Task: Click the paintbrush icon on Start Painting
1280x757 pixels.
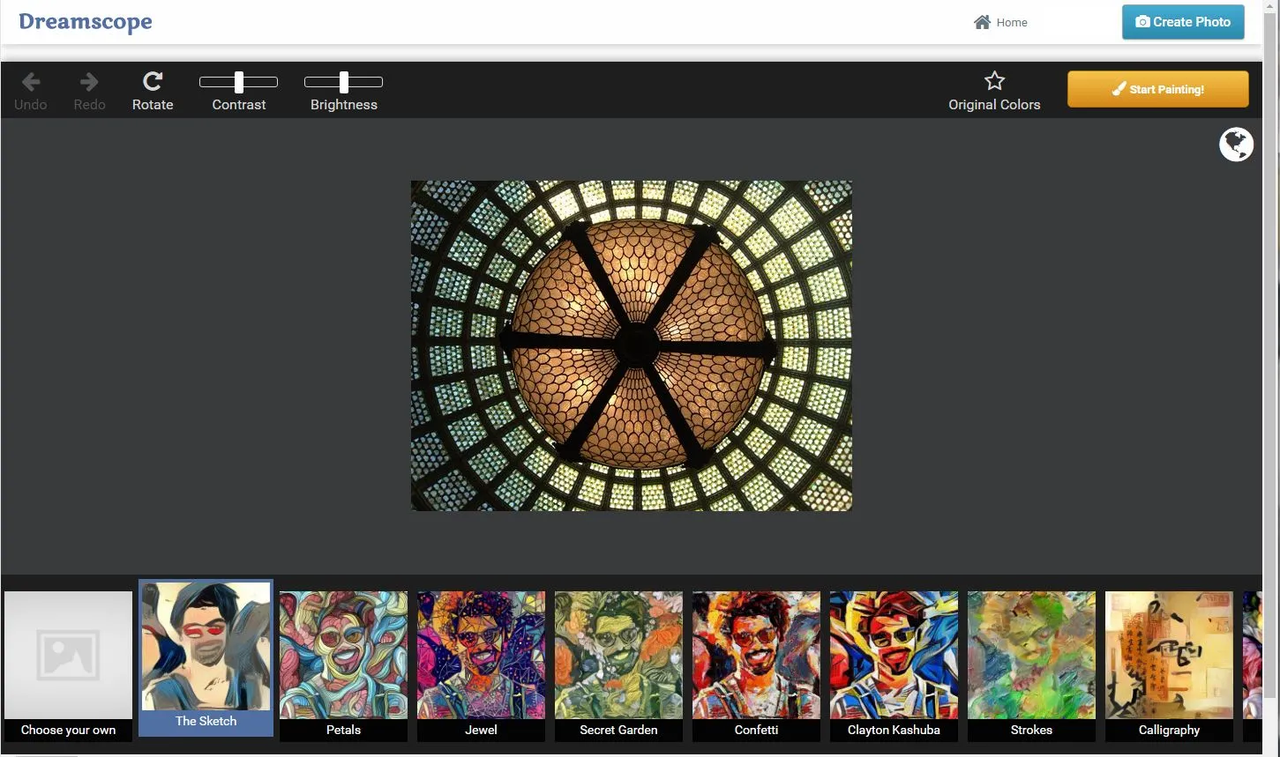Action: pyautogui.click(x=1118, y=89)
